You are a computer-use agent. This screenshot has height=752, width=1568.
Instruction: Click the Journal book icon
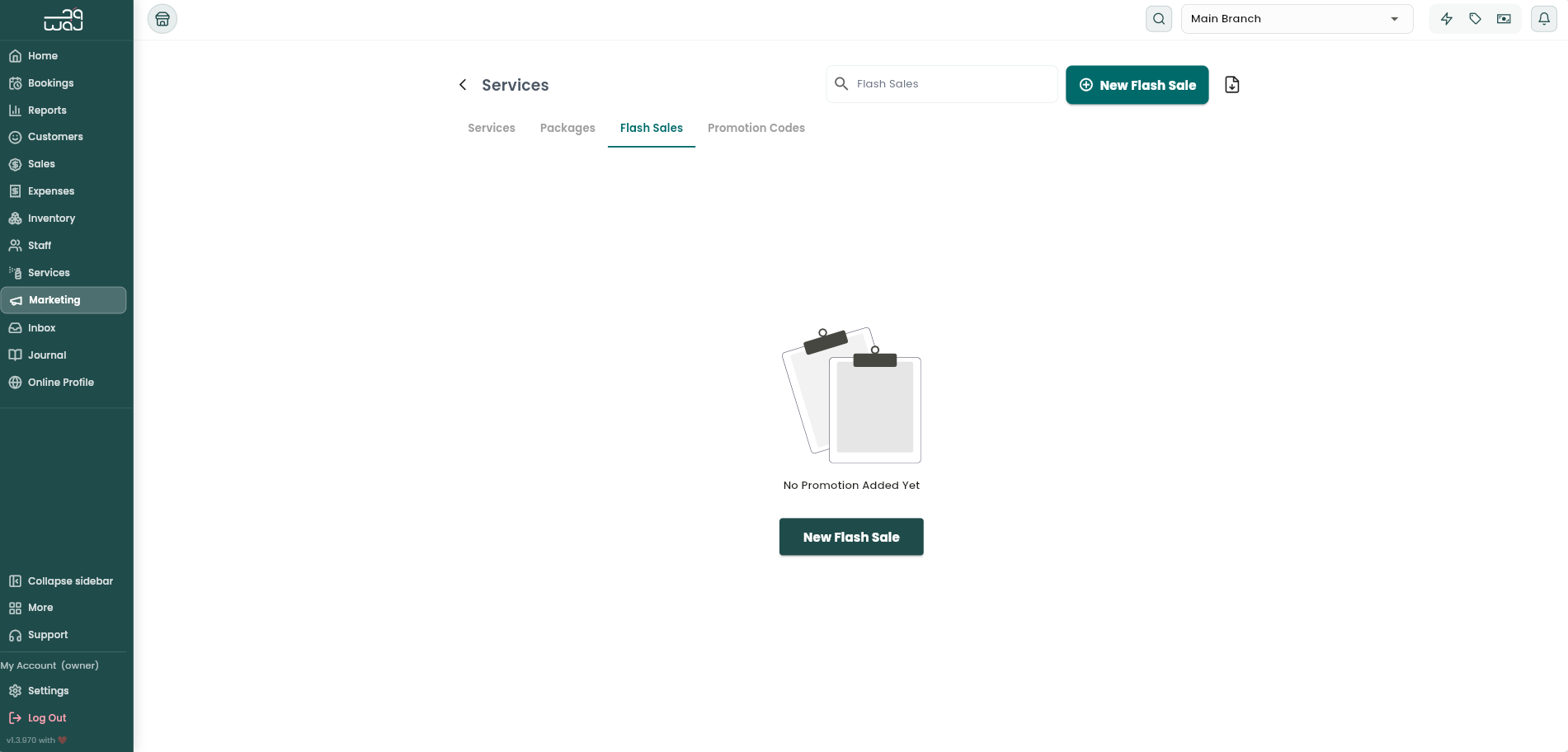coord(15,355)
